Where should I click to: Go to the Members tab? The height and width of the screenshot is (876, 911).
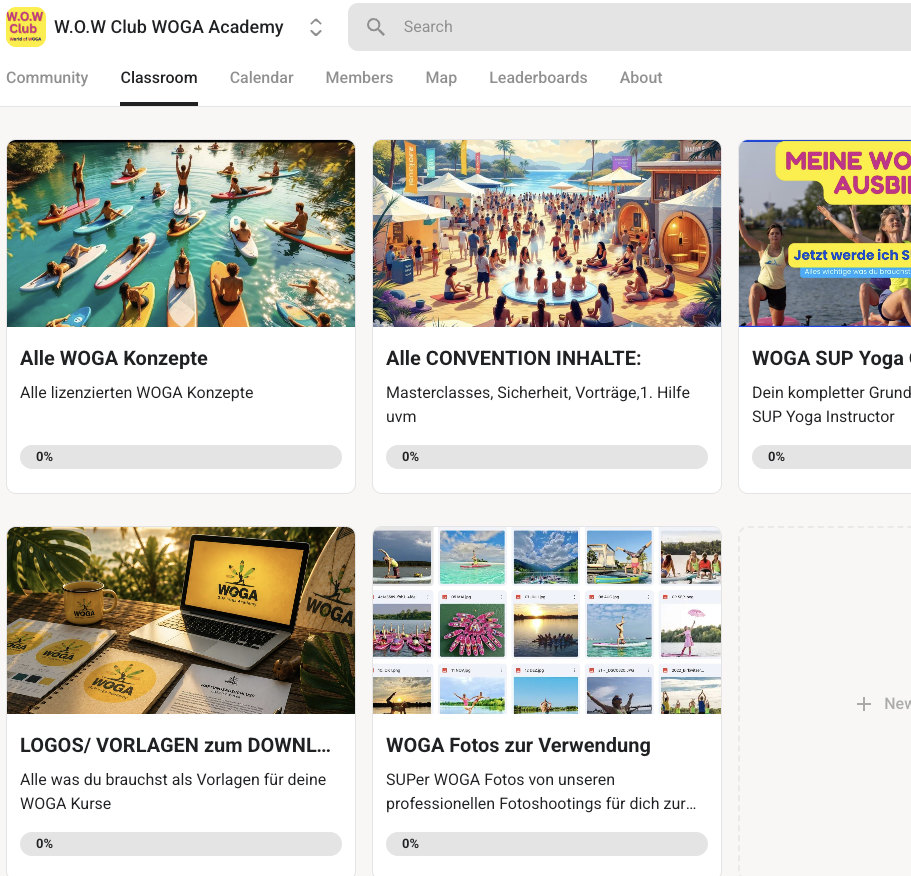tap(359, 78)
